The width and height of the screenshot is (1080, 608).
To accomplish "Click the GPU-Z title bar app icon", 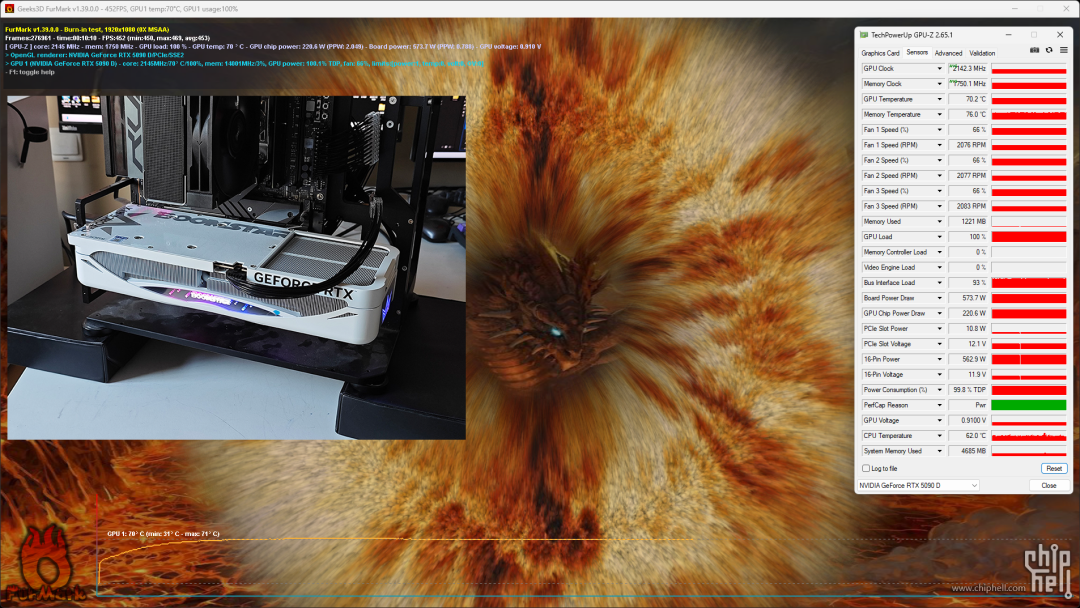I will coord(864,34).
